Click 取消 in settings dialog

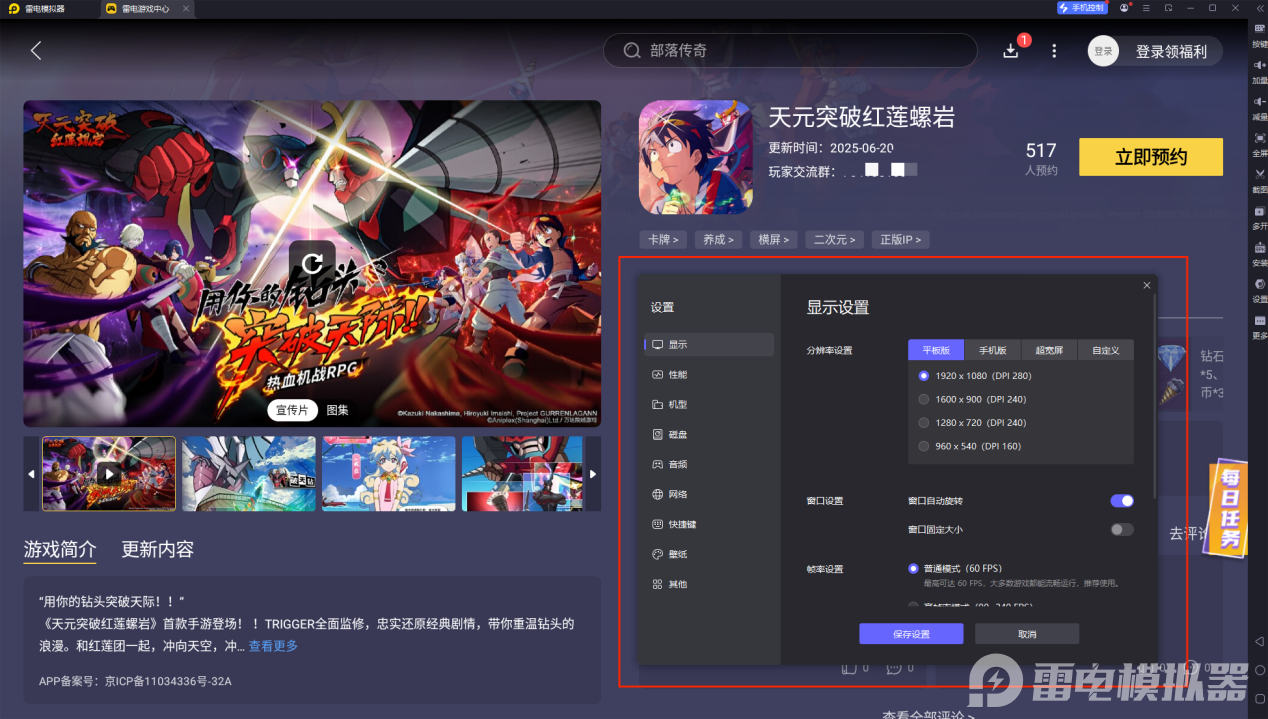(1027, 634)
